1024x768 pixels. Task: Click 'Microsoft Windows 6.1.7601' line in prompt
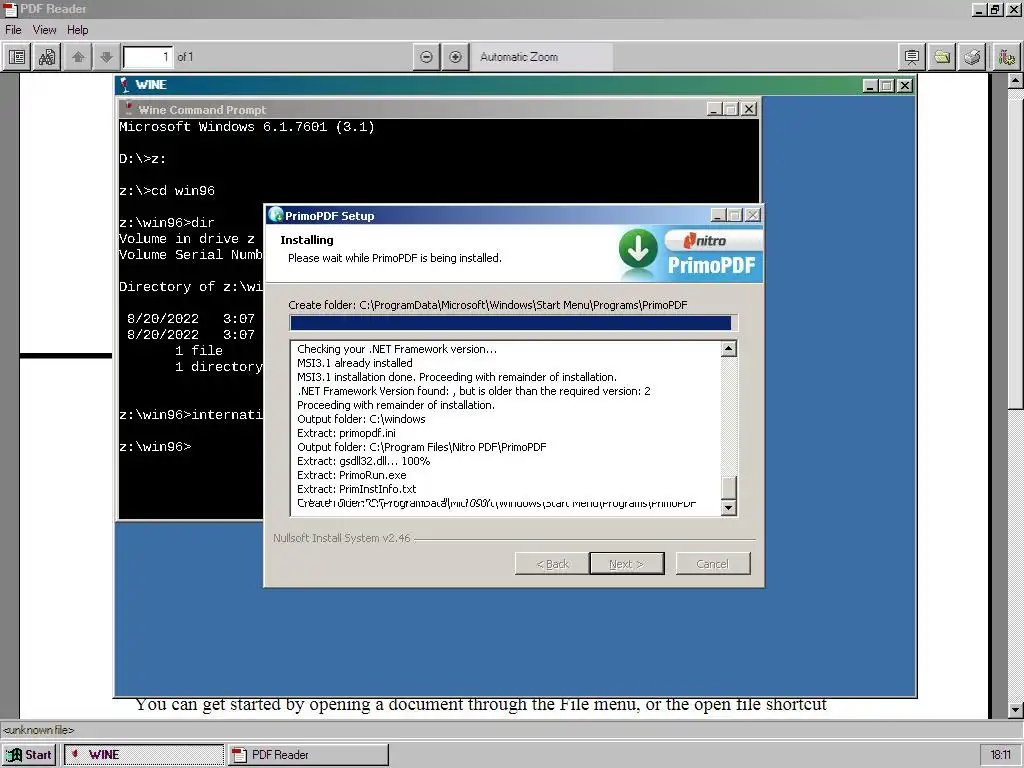pyautogui.click(x=247, y=127)
